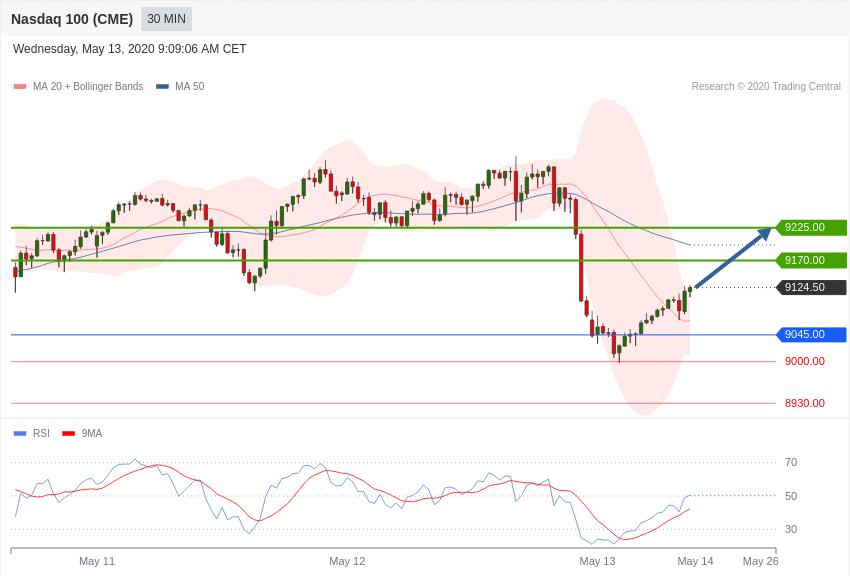Click the May 11 date label
850x576 pixels.
pos(97,561)
